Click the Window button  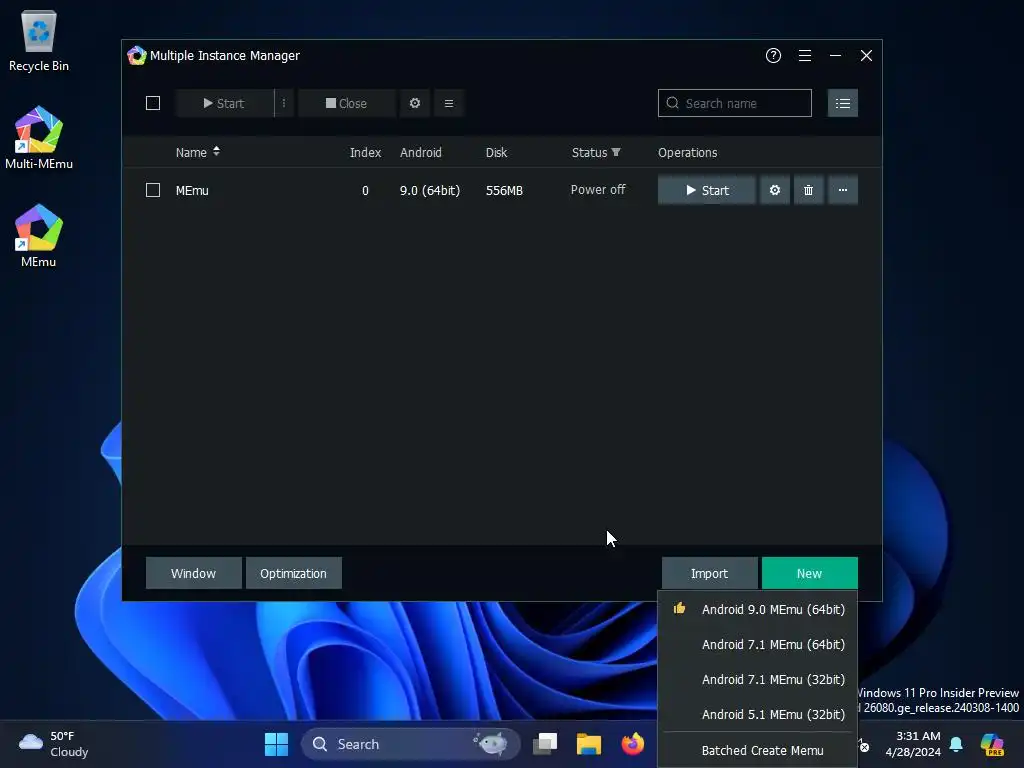click(193, 573)
